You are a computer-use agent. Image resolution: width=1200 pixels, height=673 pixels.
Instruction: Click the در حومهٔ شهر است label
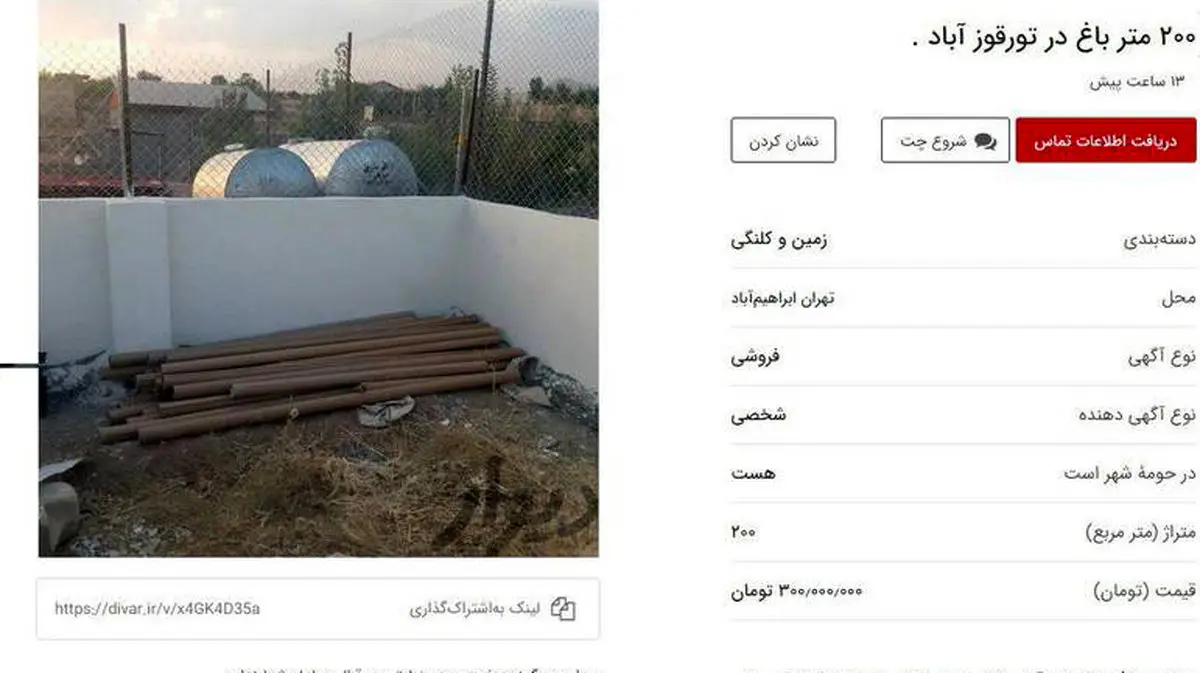click(x=1129, y=474)
